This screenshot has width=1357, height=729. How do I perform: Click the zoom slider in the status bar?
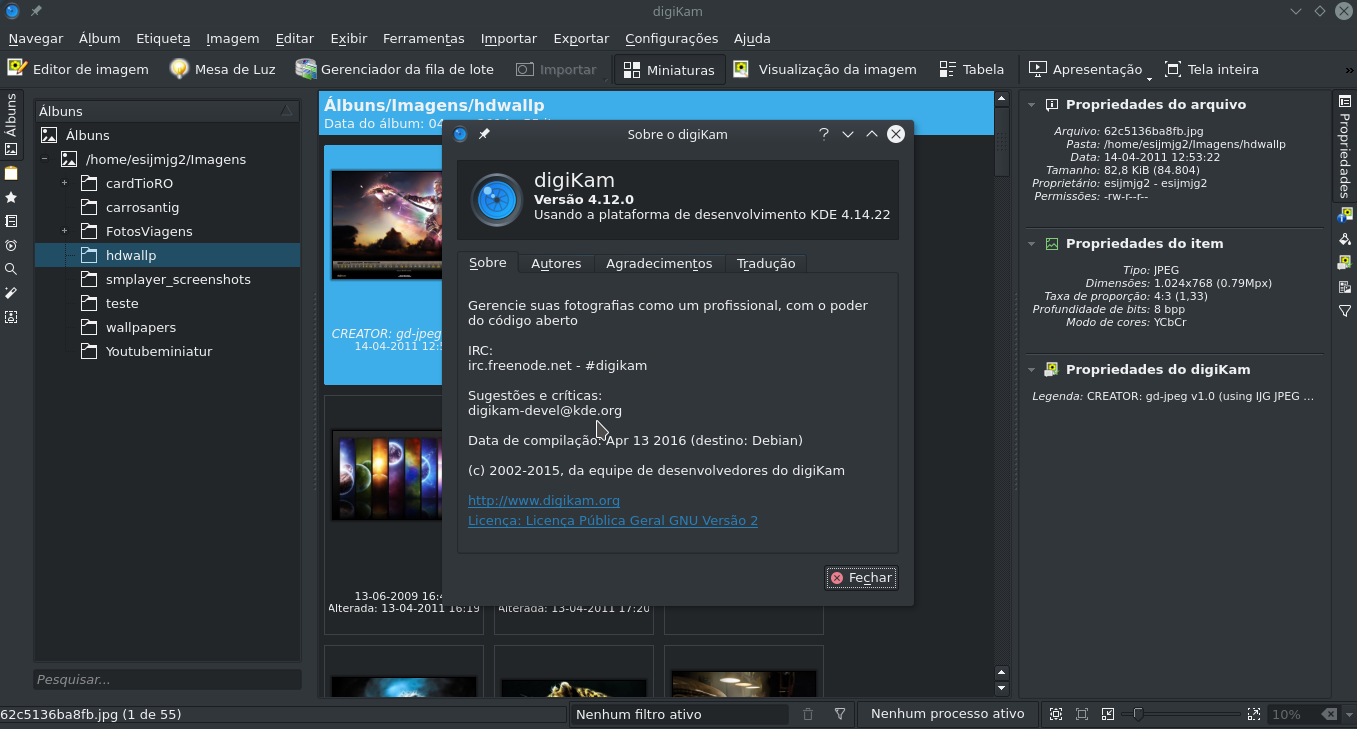click(x=1137, y=714)
